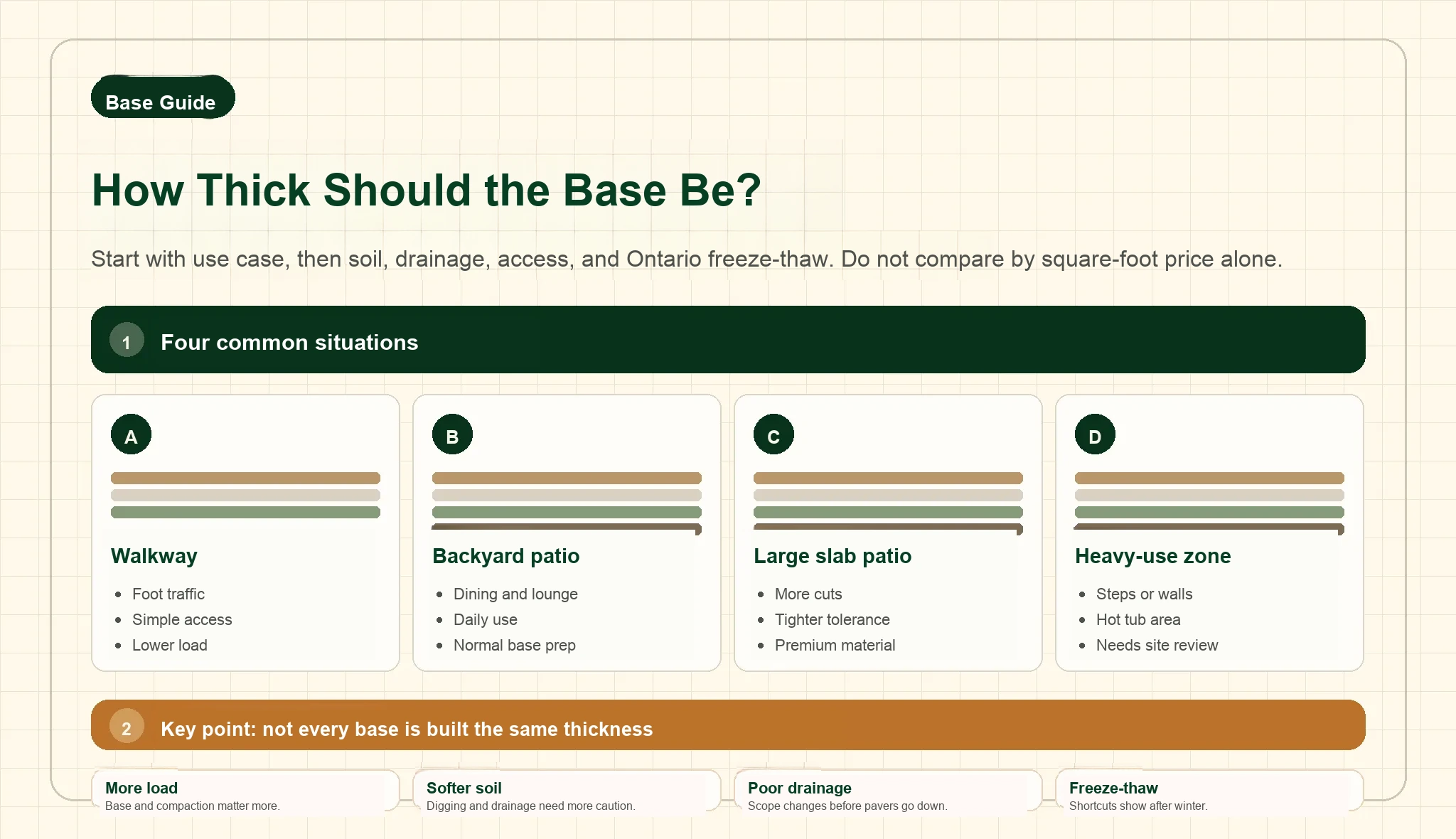Click the text Scope changes before pavers go down.
Viewport: 1456px width, 839px height.
[x=847, y=806]
